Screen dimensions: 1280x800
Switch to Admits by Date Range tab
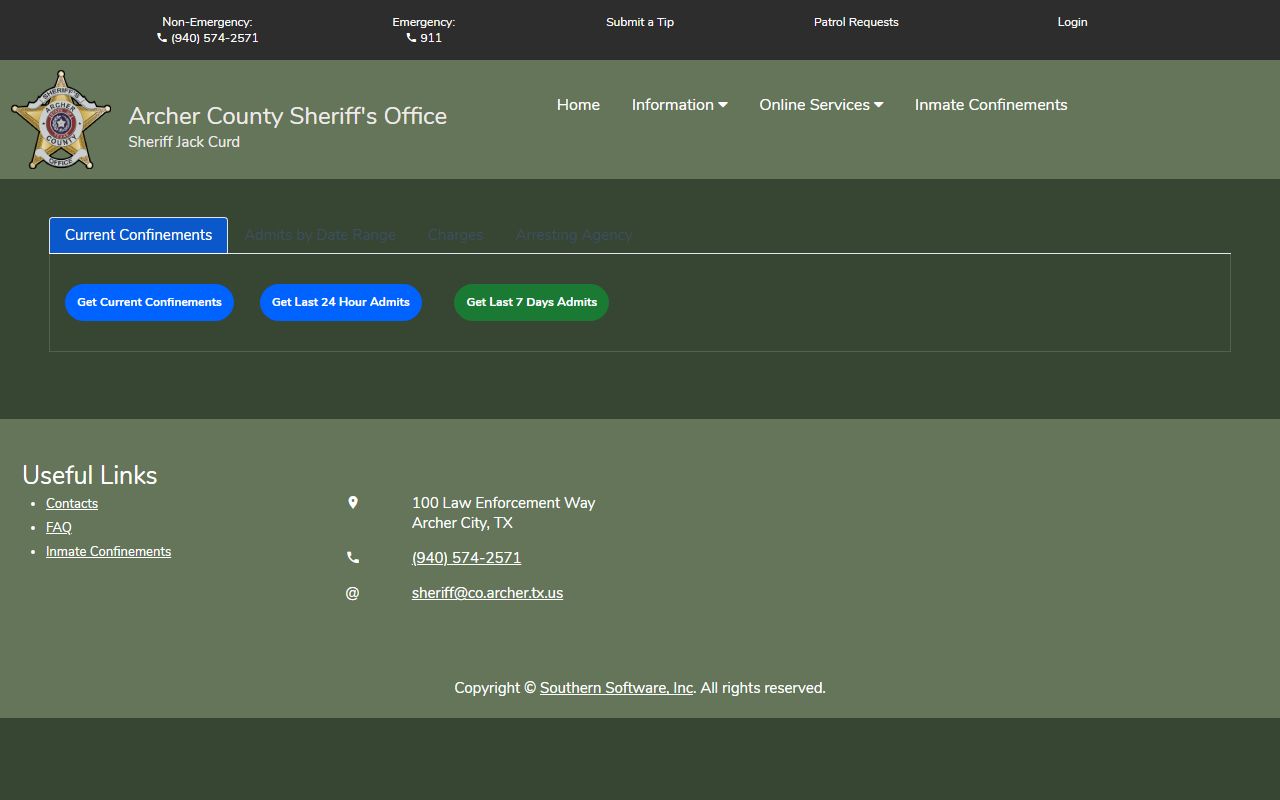point(320,235)
